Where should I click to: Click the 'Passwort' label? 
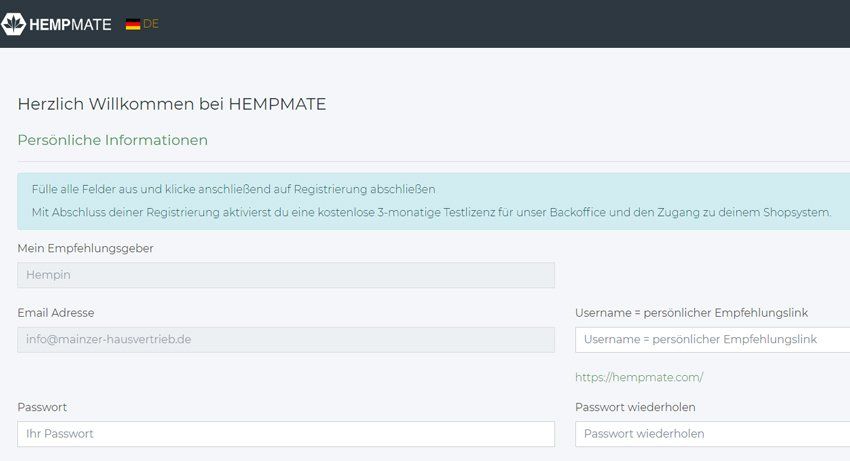[42, 407]
